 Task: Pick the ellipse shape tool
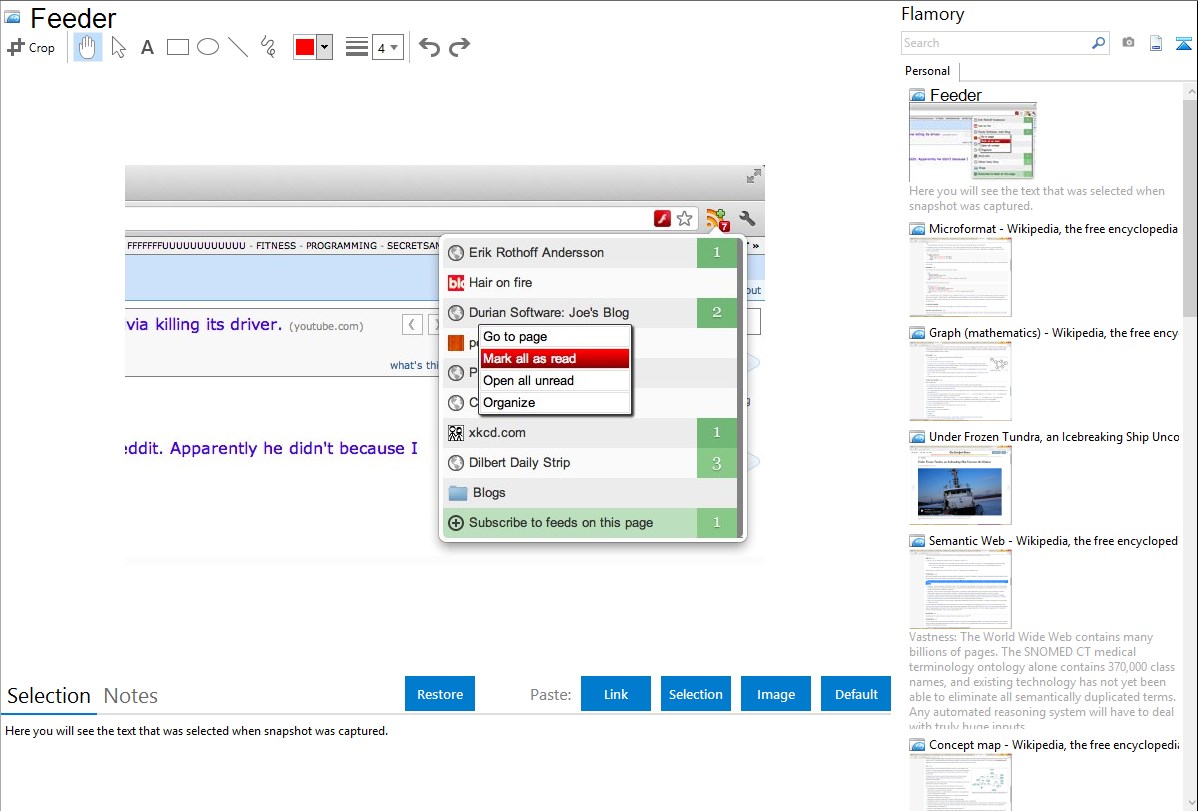[208, 47]
